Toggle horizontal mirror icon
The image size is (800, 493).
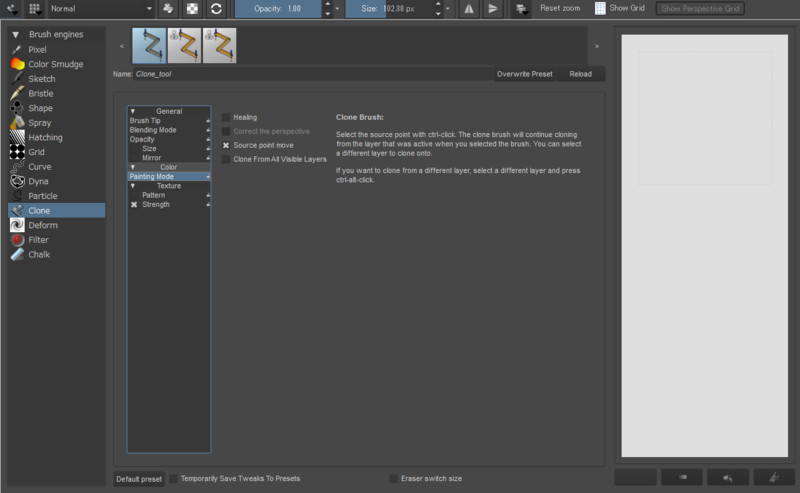(x=468, y=9)
